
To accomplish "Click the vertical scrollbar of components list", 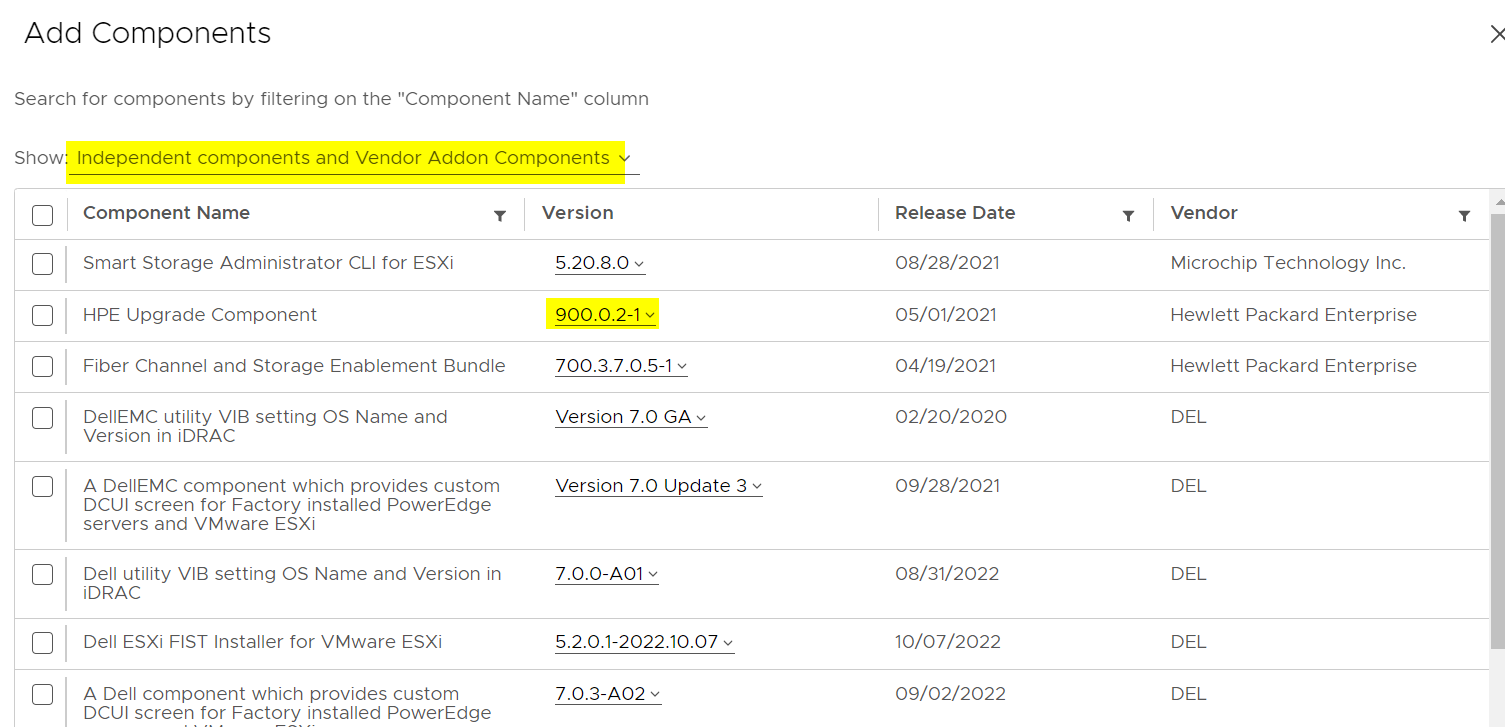I will [x=1497, y=430].
